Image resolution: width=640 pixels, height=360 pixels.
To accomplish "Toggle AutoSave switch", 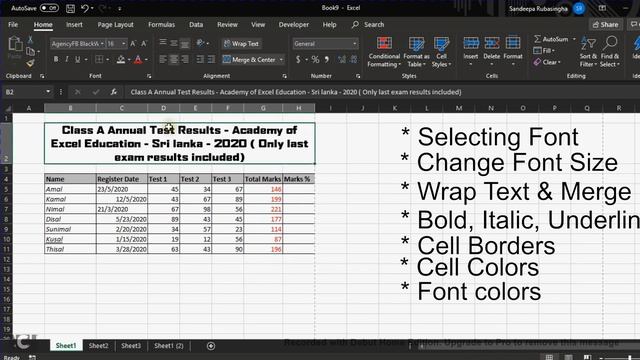I will tap(49, 8).
